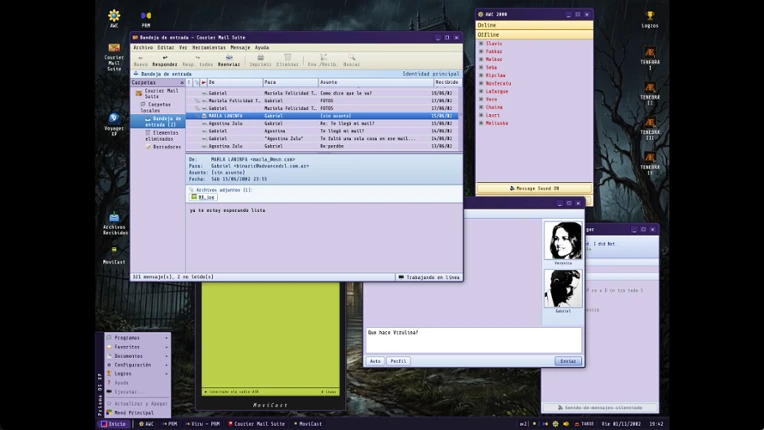The width and height of the screenshot is (764, 430).
Task: Click the mail list vertical scrollbar
Action: coord(460,118)
